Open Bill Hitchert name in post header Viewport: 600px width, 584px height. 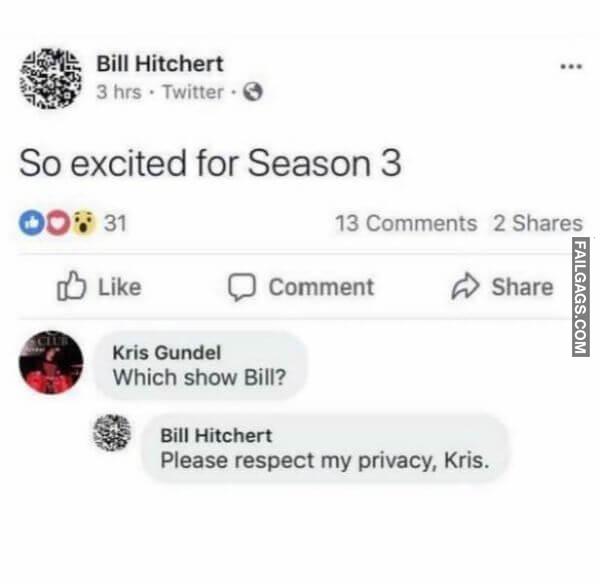[x=160, y=64]
